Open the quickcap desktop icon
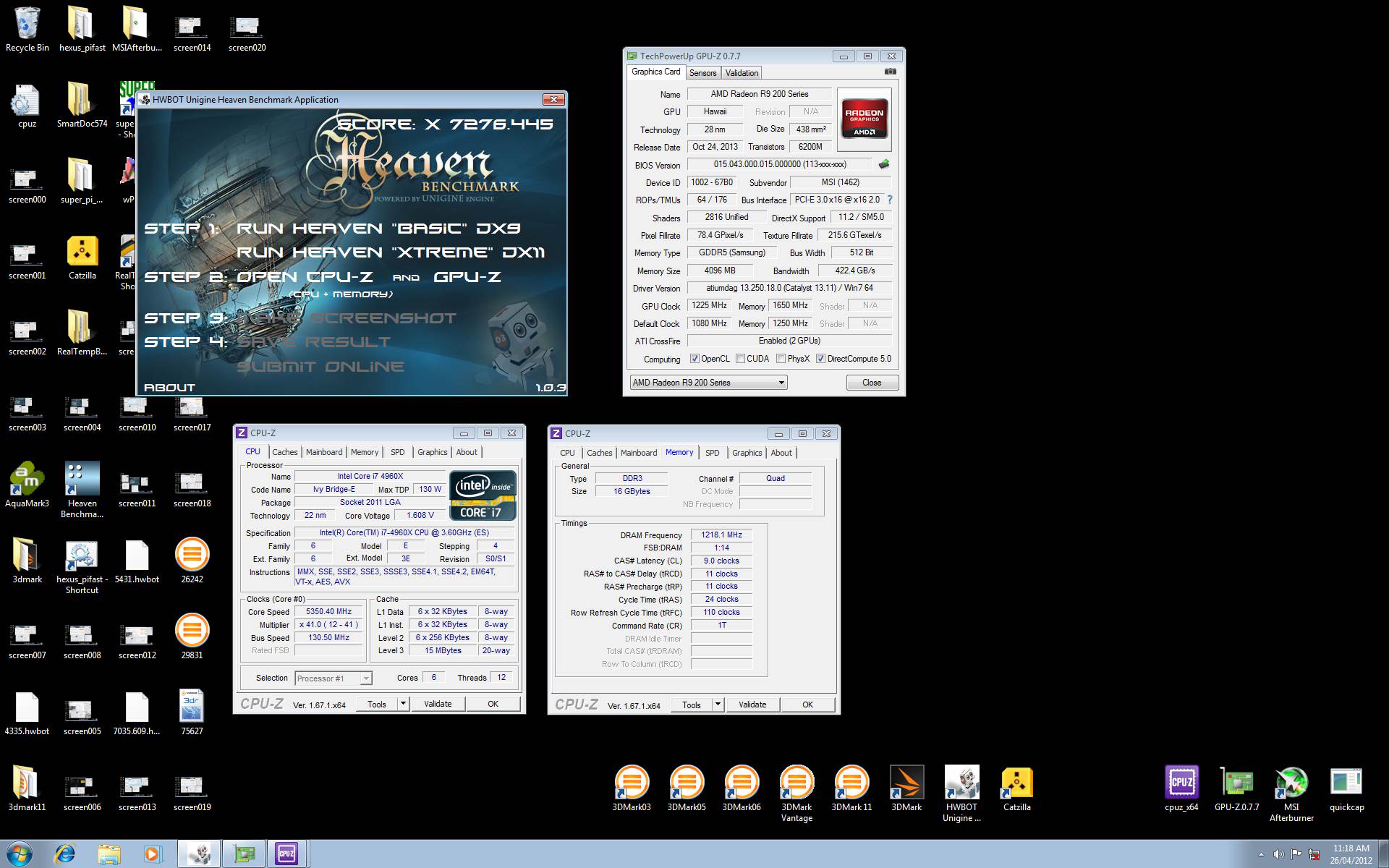Viewport: 1389px width, 868px height. pyautogui.click(x=1346, y=788)
